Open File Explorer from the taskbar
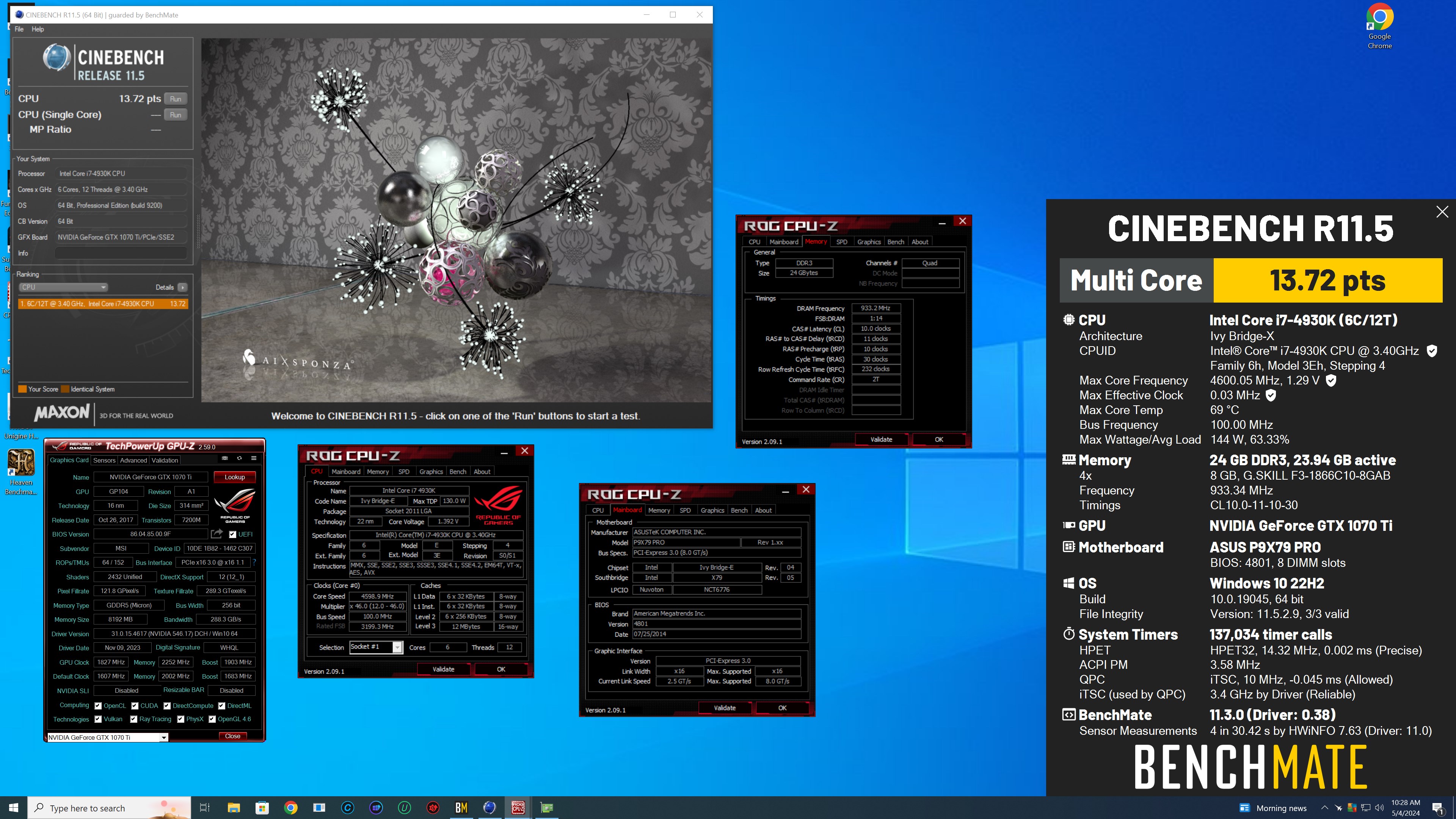 (234, 808)
